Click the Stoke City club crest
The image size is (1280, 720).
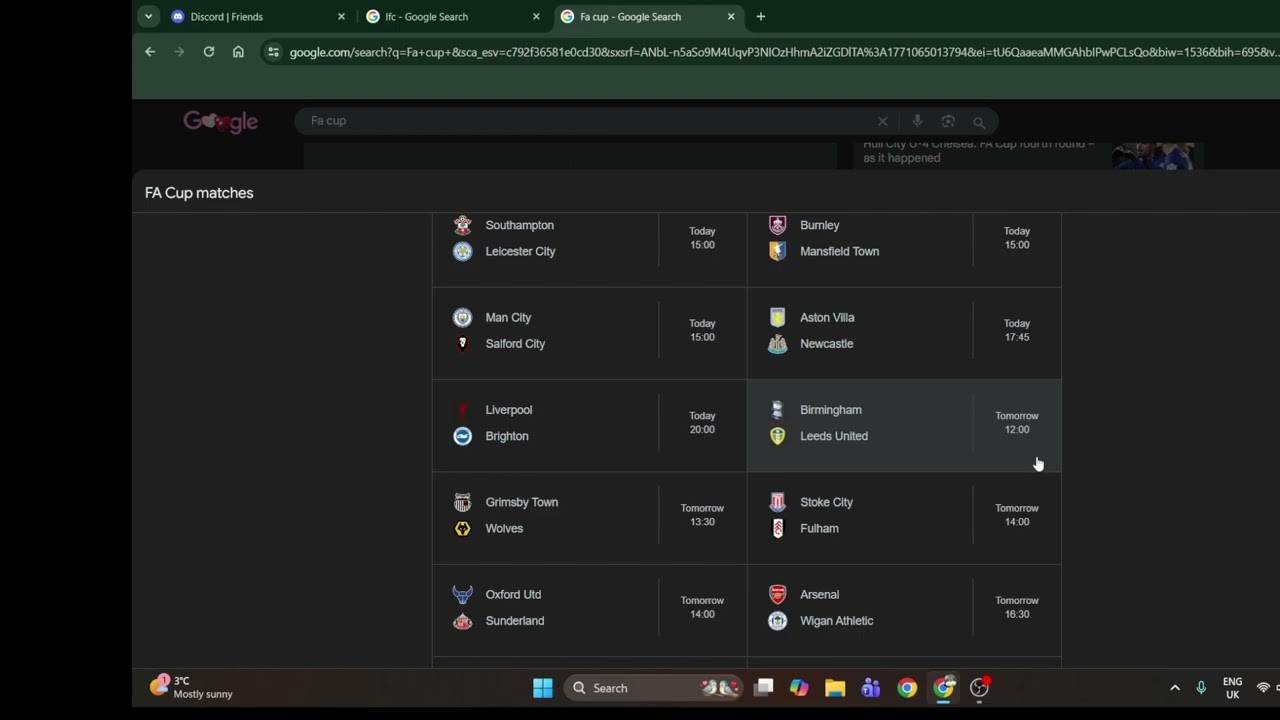(x=777, y=502)
